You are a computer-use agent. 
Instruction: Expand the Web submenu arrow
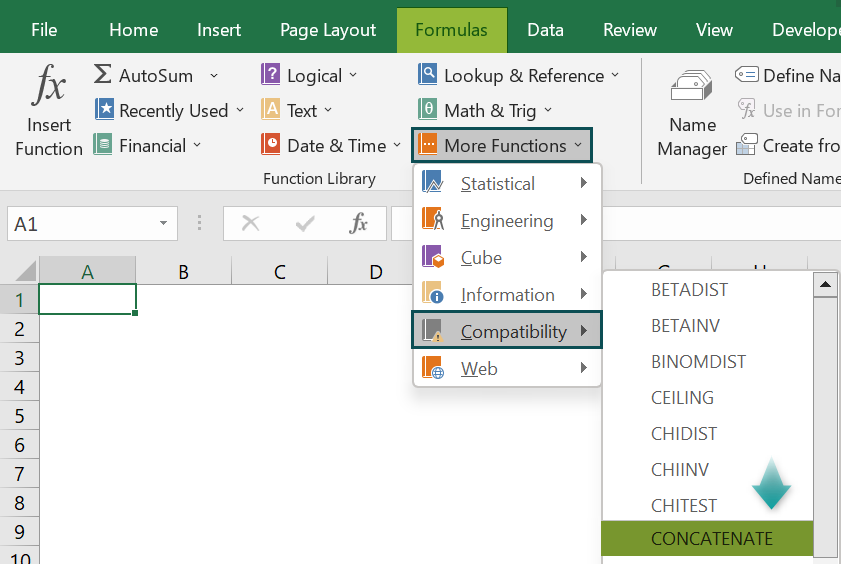tap(584, 368)
